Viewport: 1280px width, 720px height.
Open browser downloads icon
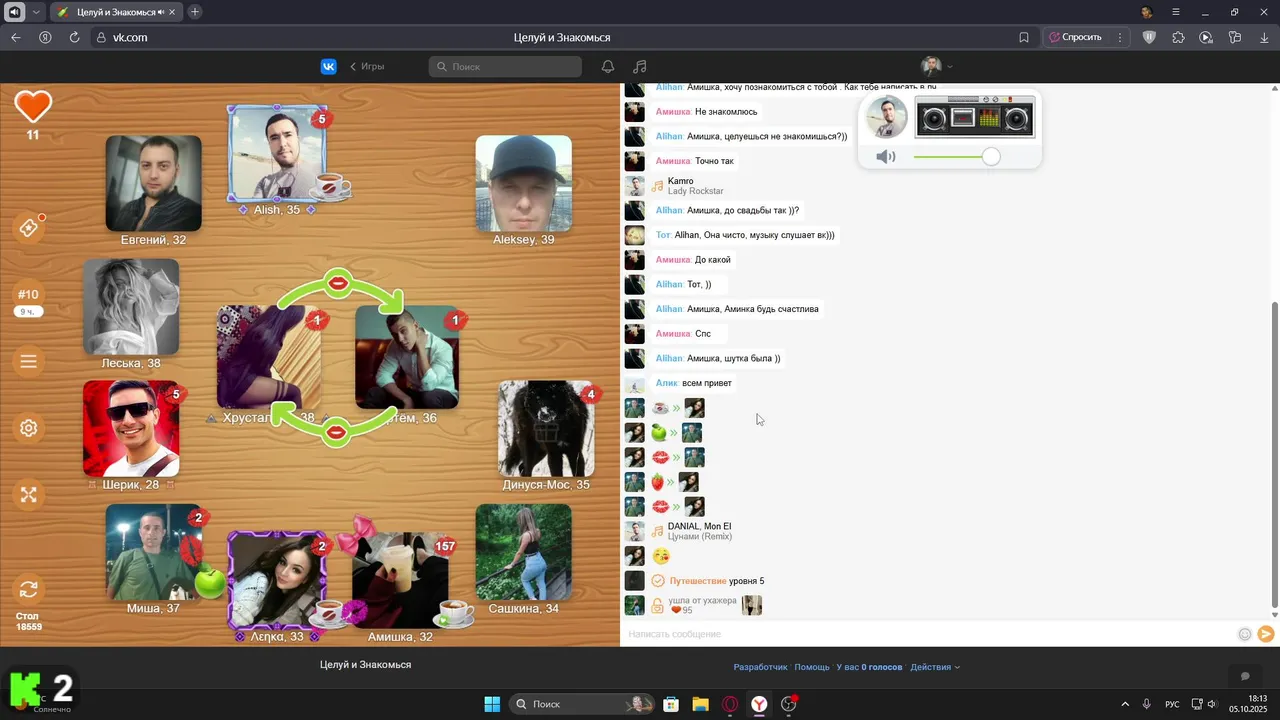click(1263, 37)
